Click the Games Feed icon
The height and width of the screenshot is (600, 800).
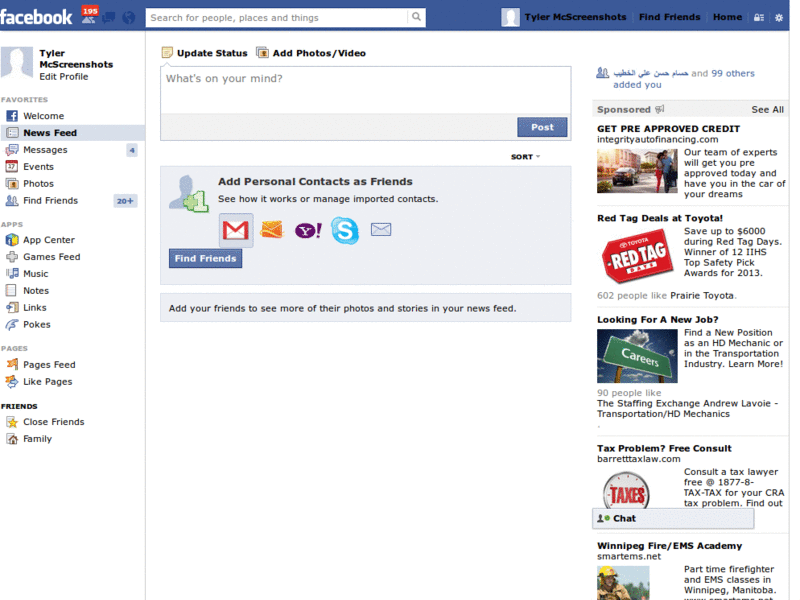[x=12, y=257]
